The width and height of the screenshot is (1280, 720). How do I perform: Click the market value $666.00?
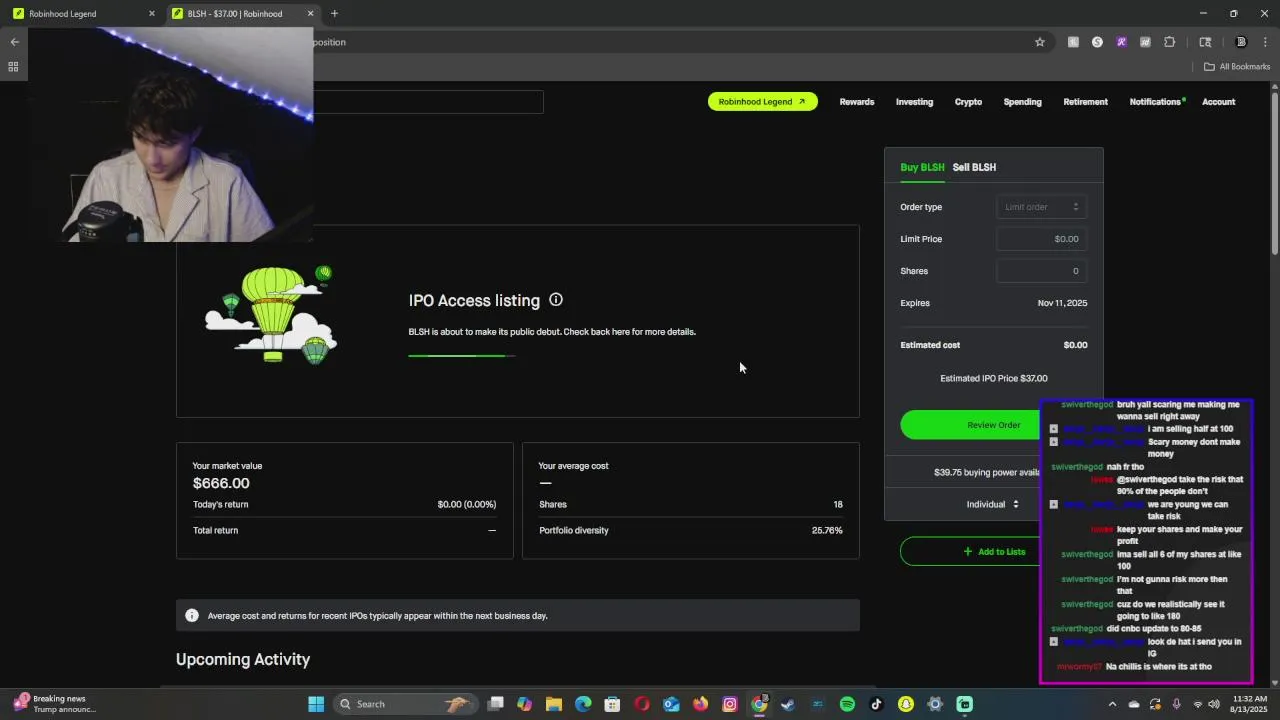click(x=221, y=483)
